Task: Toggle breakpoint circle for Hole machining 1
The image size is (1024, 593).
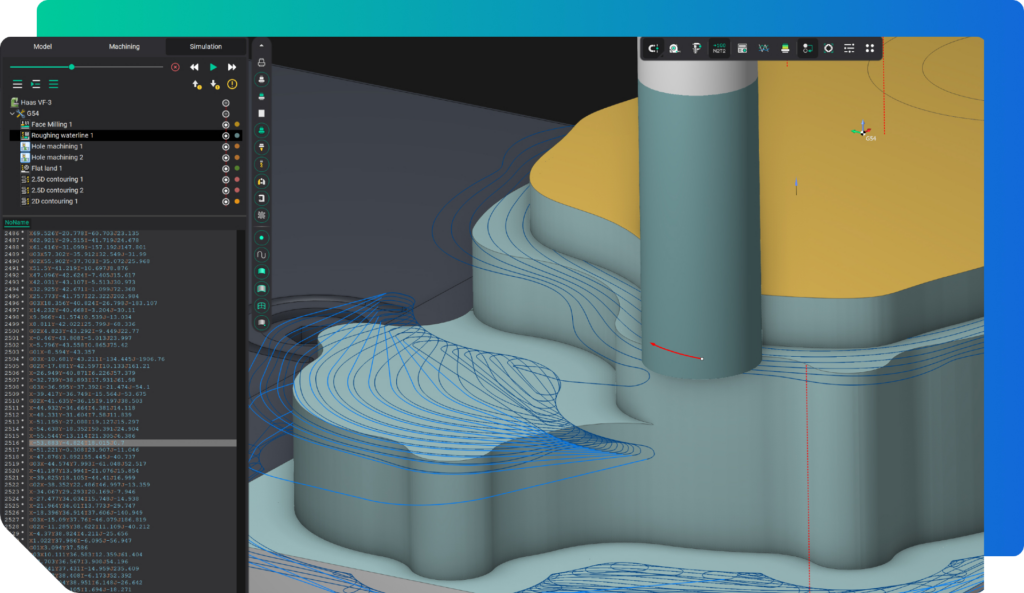Action: click(226, 147)
